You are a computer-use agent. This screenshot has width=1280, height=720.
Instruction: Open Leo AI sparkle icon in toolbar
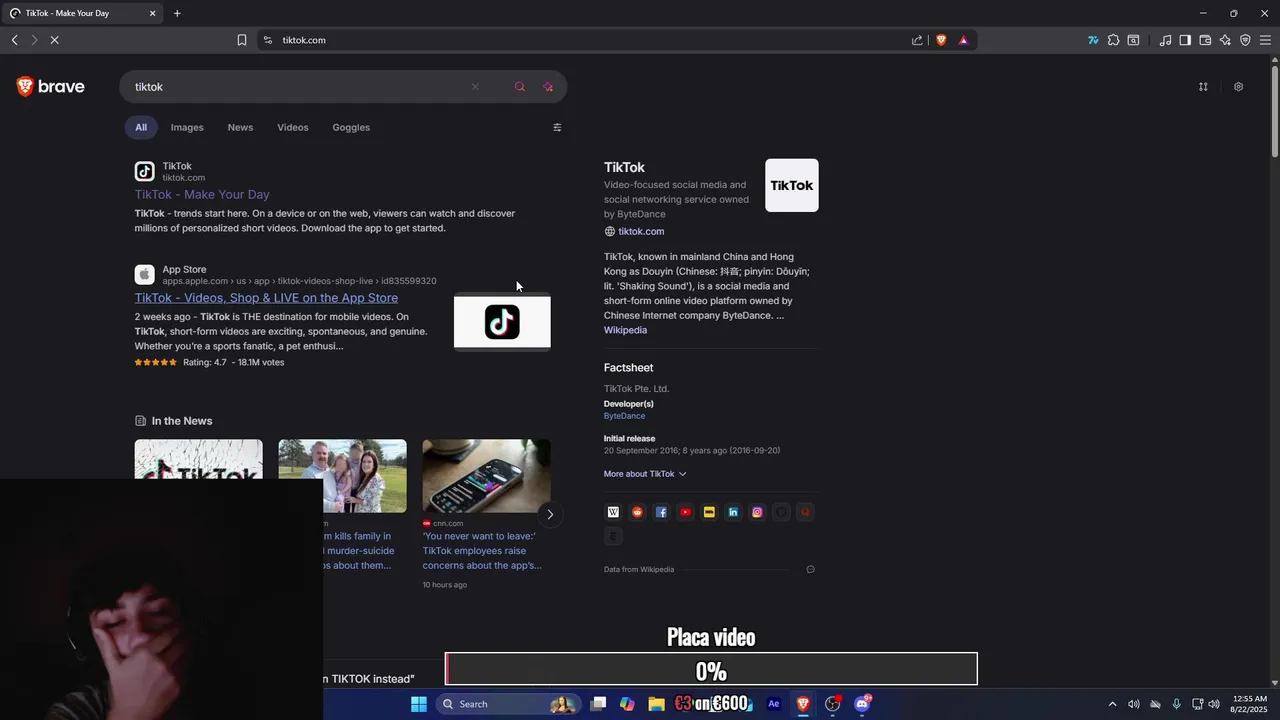pyautogui.click(x=1225, y=40)
